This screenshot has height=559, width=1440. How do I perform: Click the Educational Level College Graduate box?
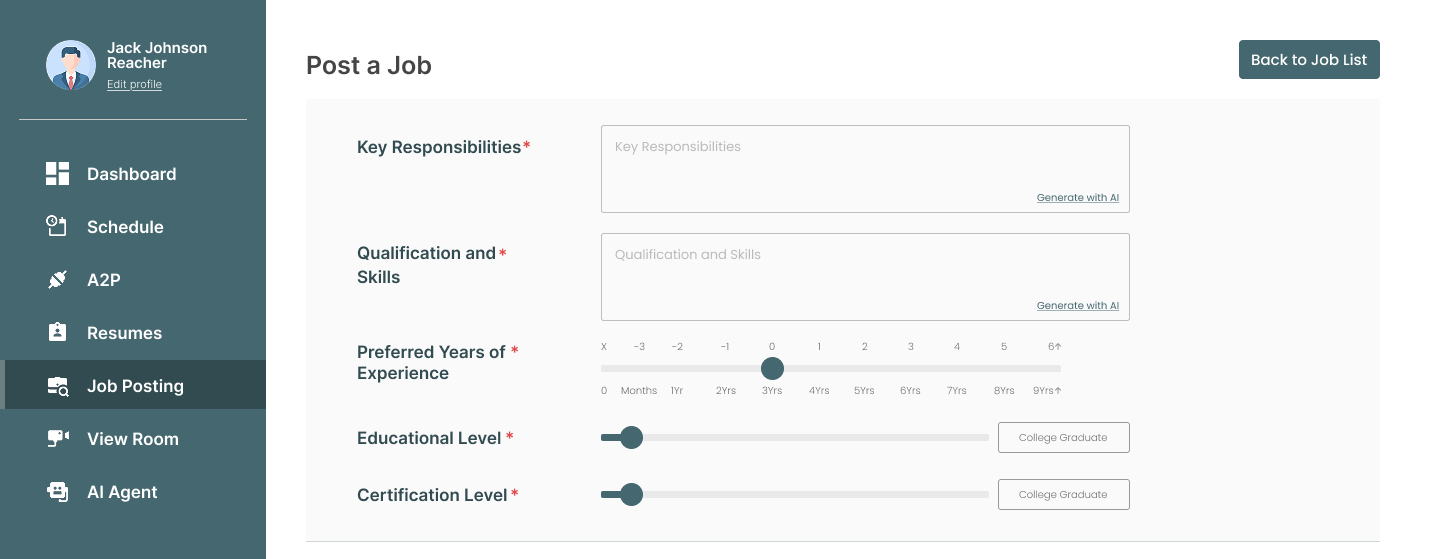point(1063,437)
